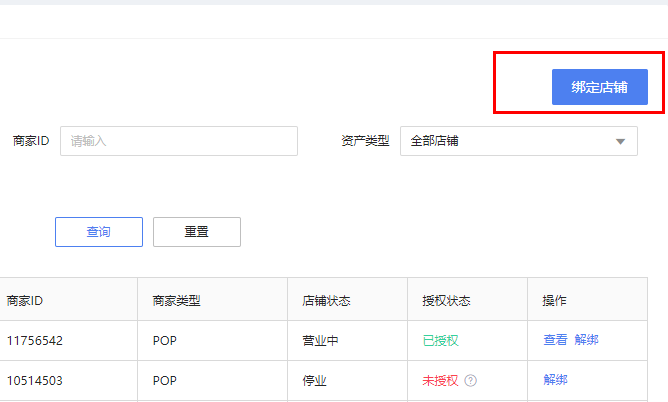
Task: Click the help icon beside 未授权
Action: [x=471, y=380]
